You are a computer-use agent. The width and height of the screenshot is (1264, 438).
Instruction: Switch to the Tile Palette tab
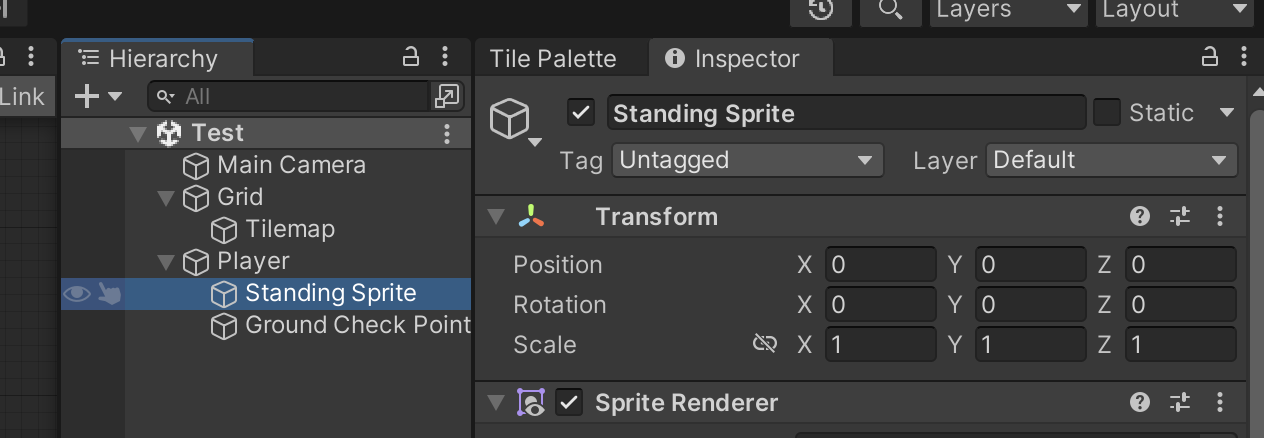pyautogui.click(x=553, y=59)
